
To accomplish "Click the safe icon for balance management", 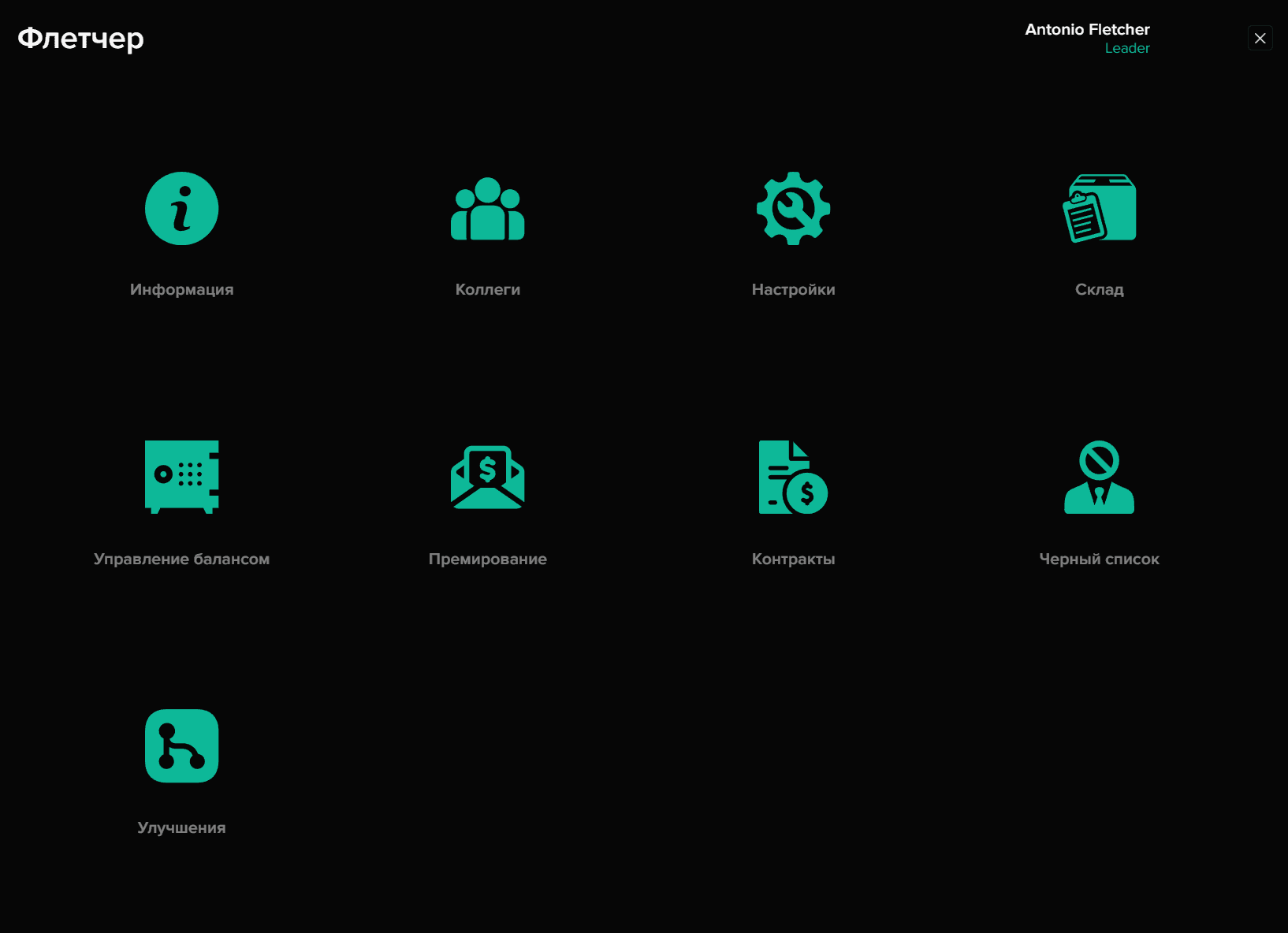I will pyautogui.click(x=181, y=477).
